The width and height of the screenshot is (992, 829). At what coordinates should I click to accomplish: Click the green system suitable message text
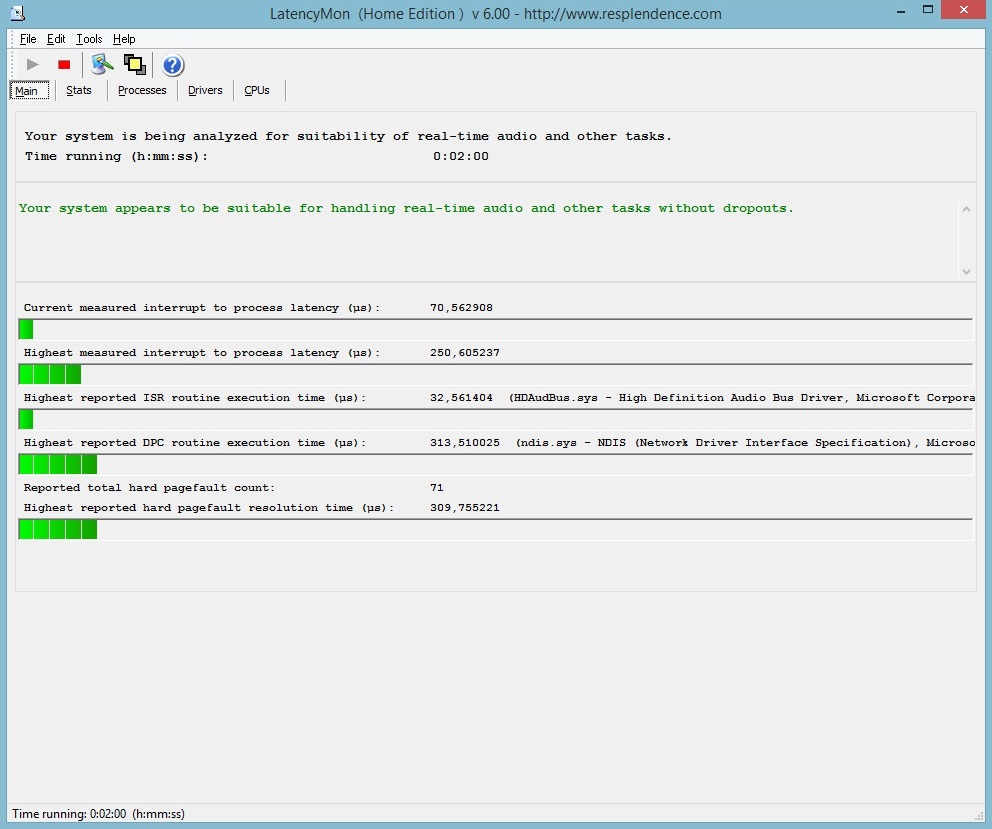point(406,208)
